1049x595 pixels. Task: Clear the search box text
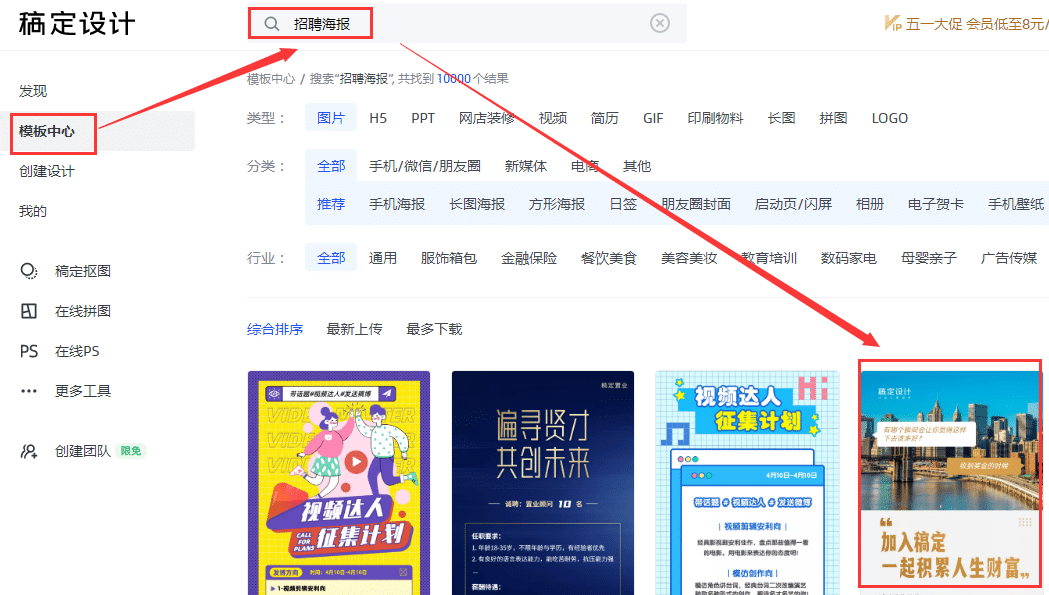pos(660,23)
